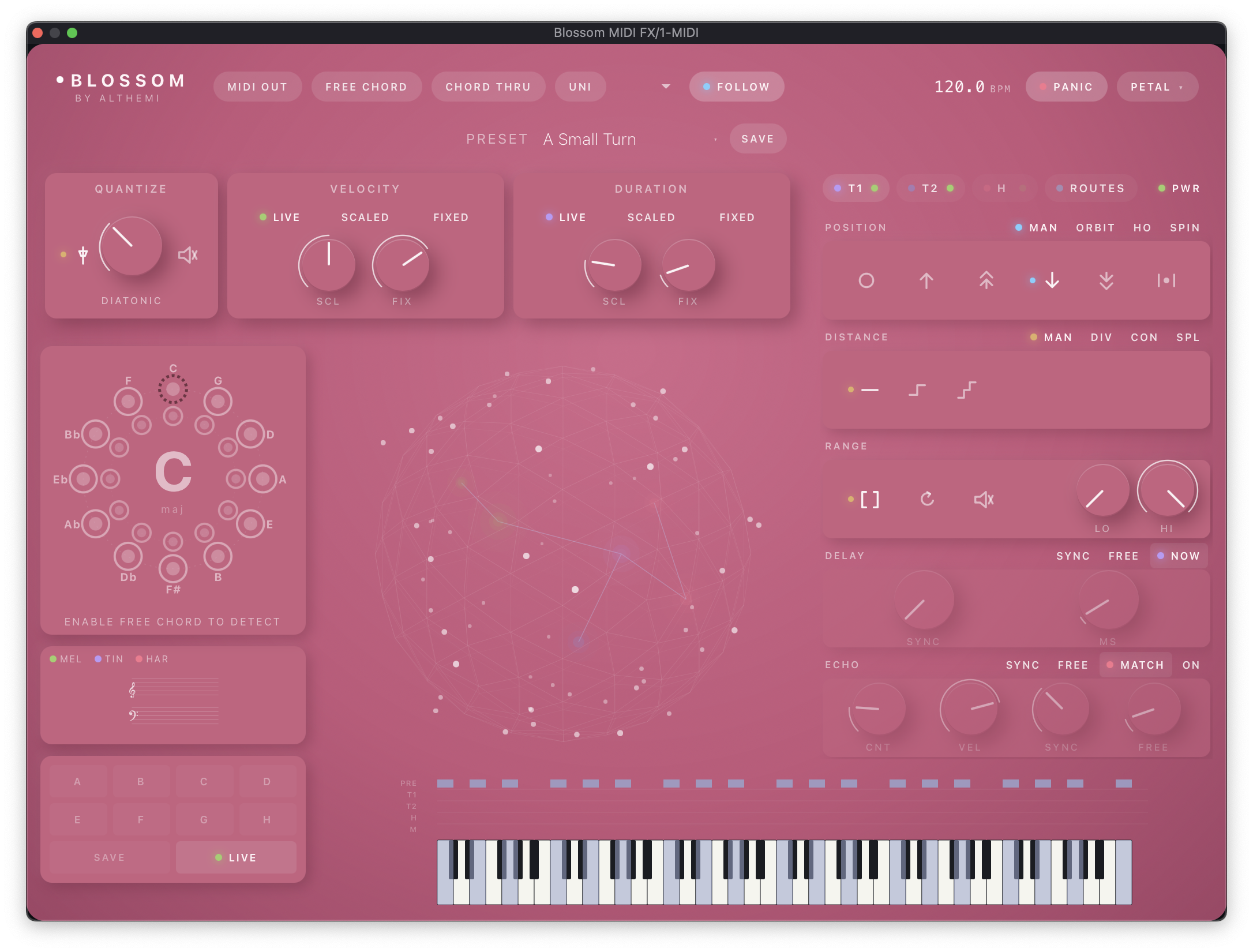
Task: Select the dotted C root note circle
Action: point(173,389)
